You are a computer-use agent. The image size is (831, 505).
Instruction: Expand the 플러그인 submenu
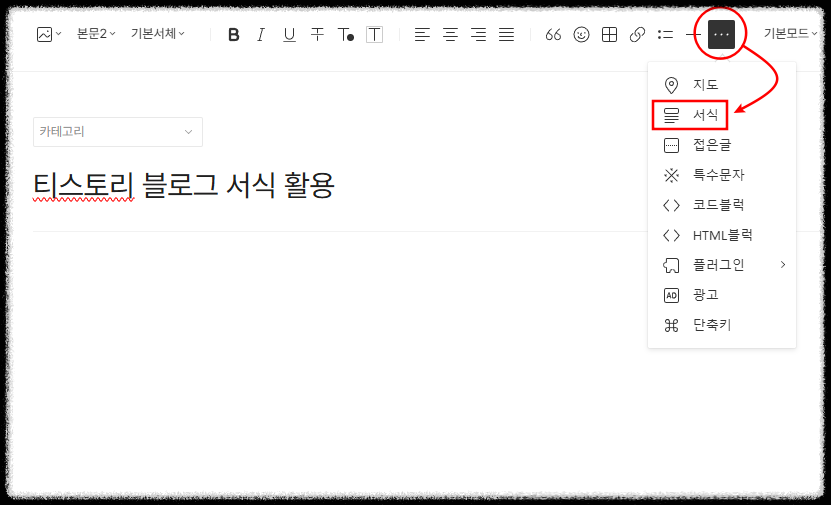tap(722, 265)
